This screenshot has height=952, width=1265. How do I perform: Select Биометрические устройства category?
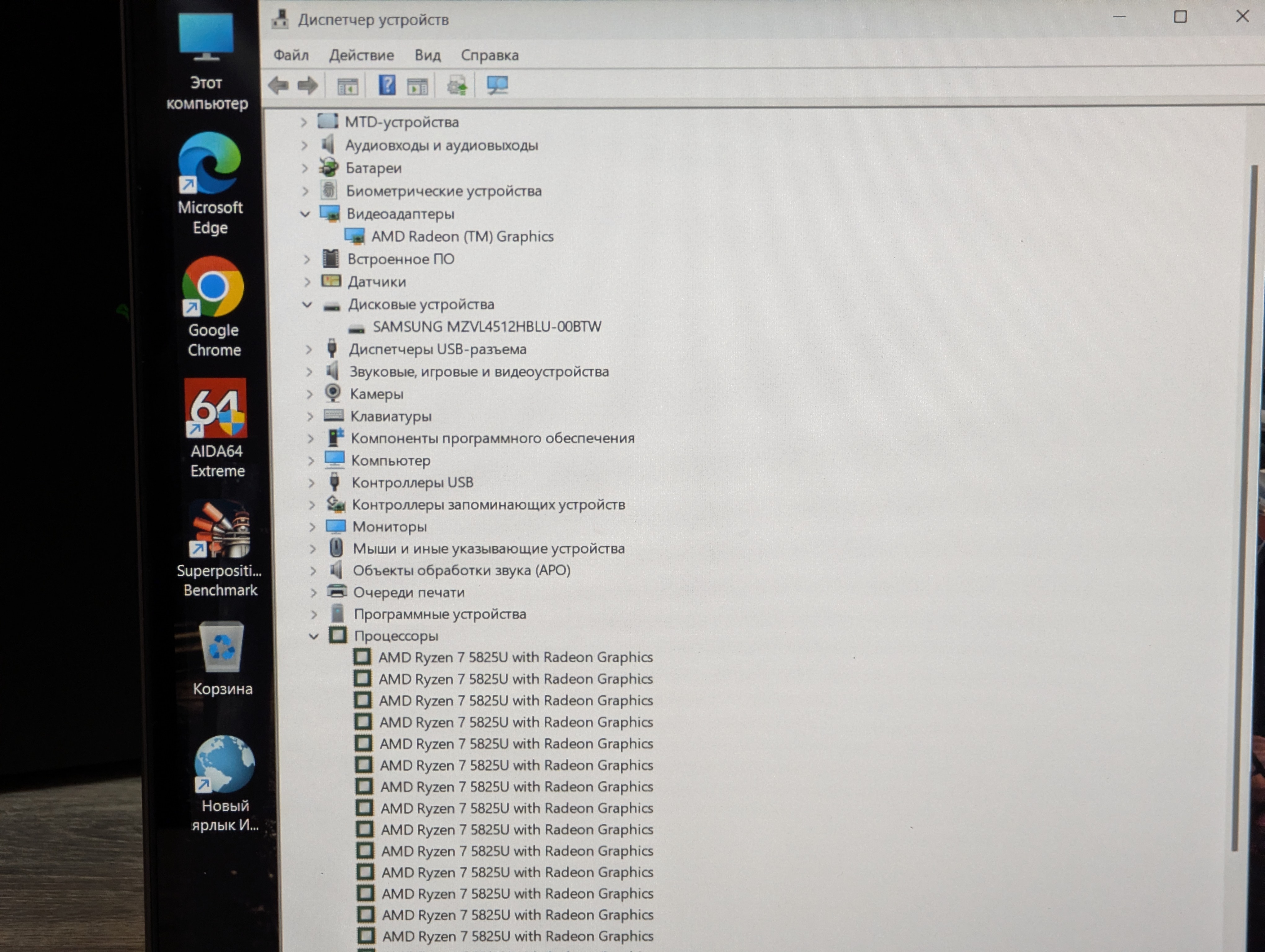[x=443, y=191]
